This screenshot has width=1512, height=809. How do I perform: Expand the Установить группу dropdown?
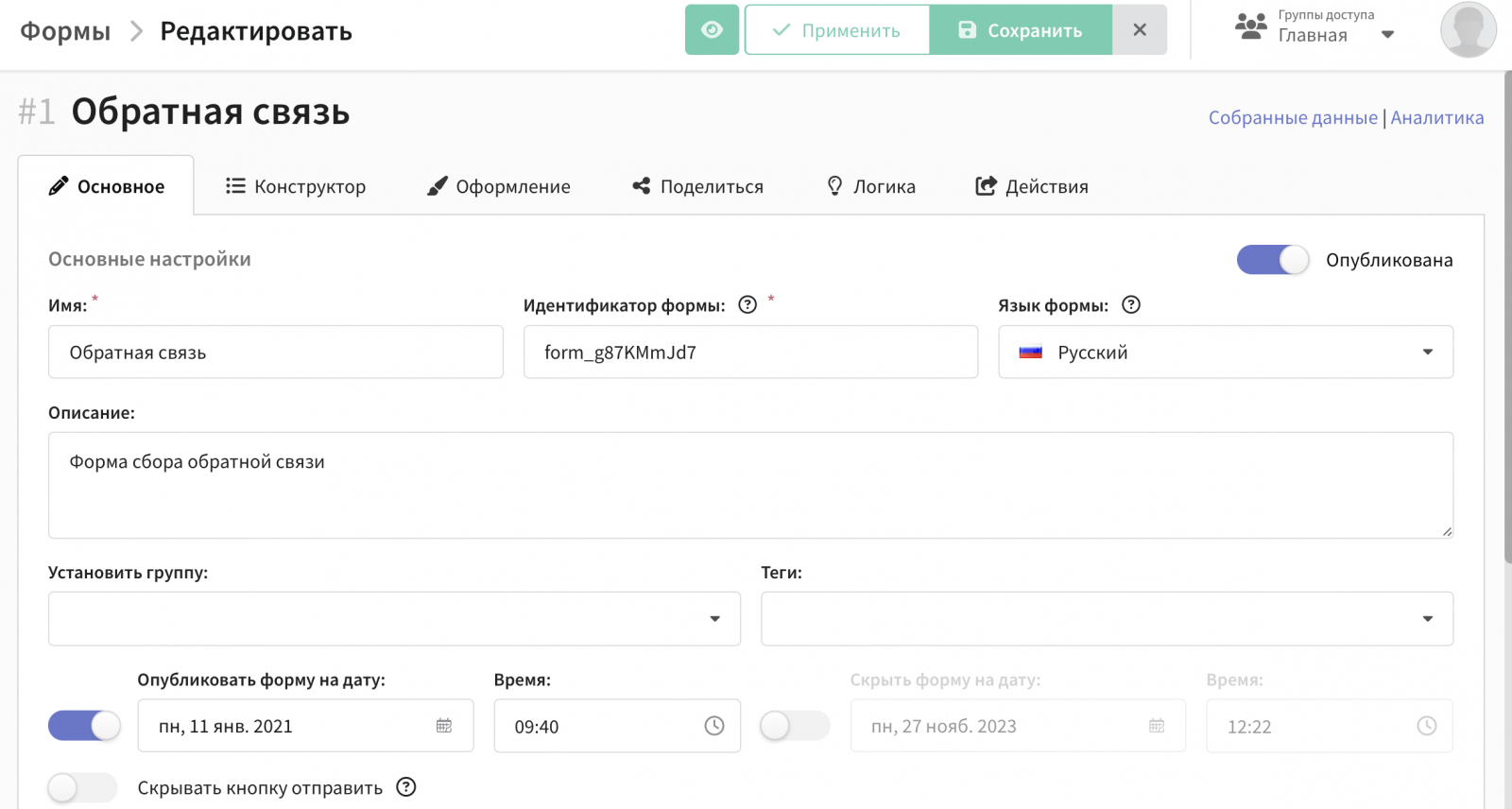pyautogui.click(x=394, y=619)
